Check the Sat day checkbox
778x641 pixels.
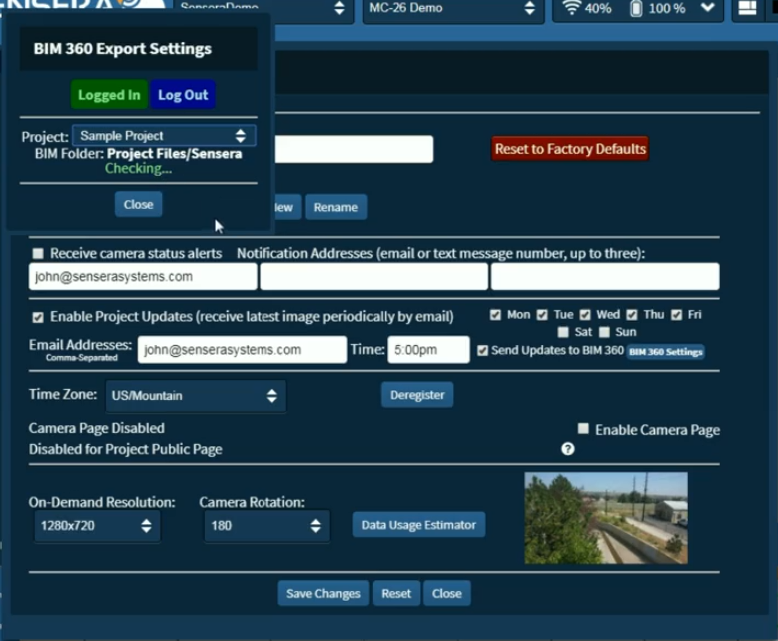coord(563,332)
